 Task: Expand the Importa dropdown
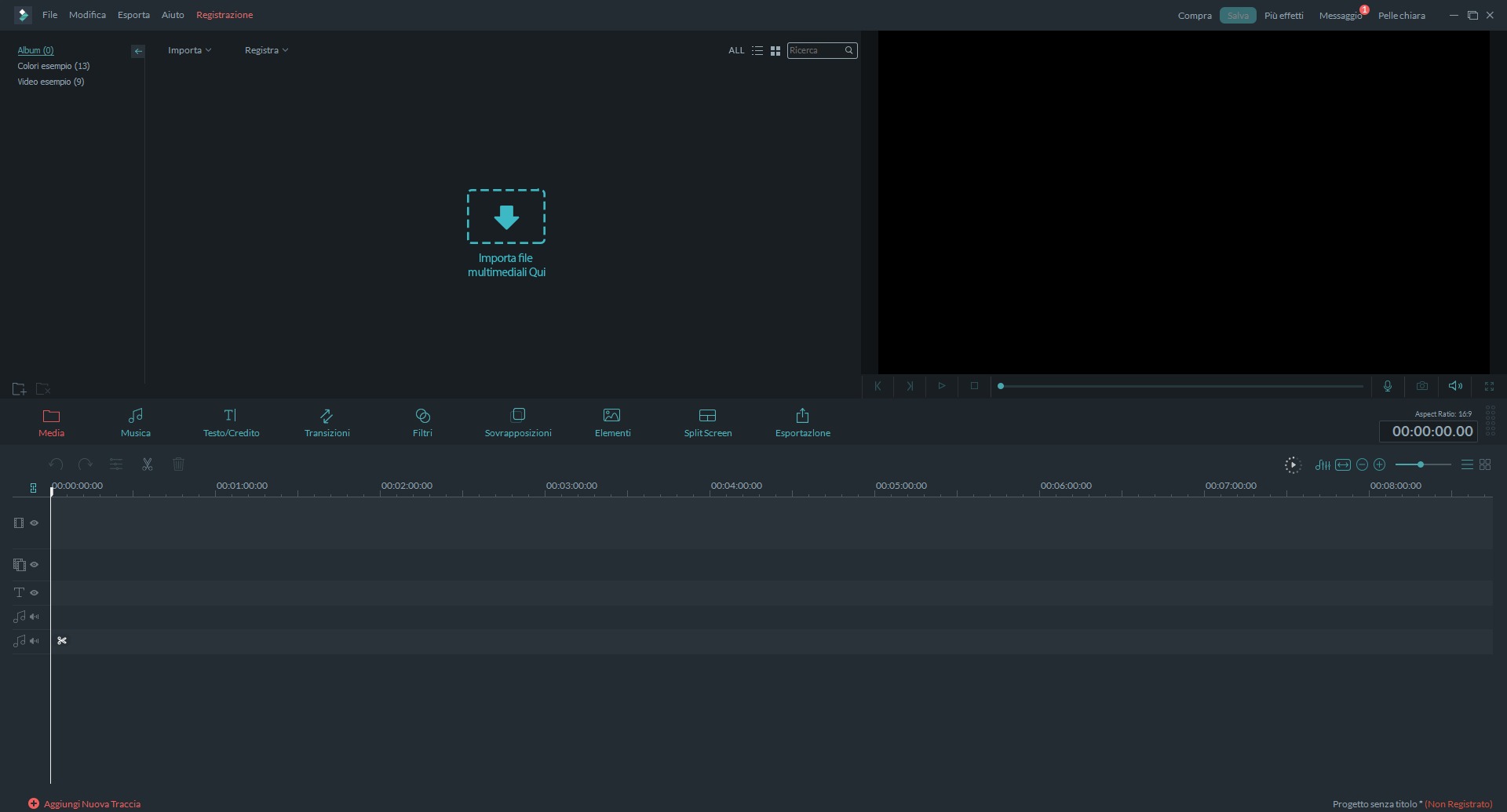[189, 50]
